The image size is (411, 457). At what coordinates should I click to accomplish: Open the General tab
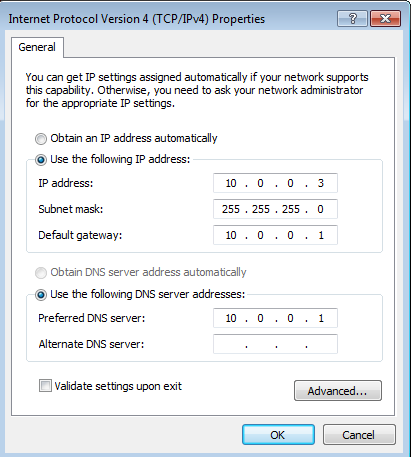[37, 47]
